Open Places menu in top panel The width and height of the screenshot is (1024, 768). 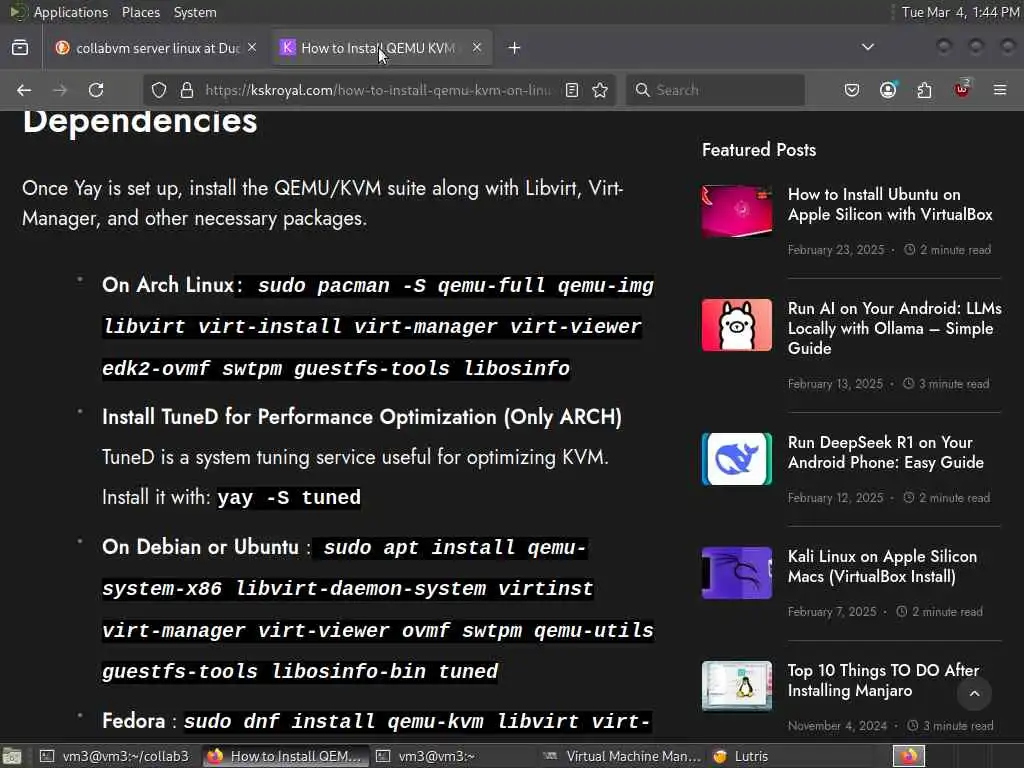pyautogui.click(x=141, y=12)
